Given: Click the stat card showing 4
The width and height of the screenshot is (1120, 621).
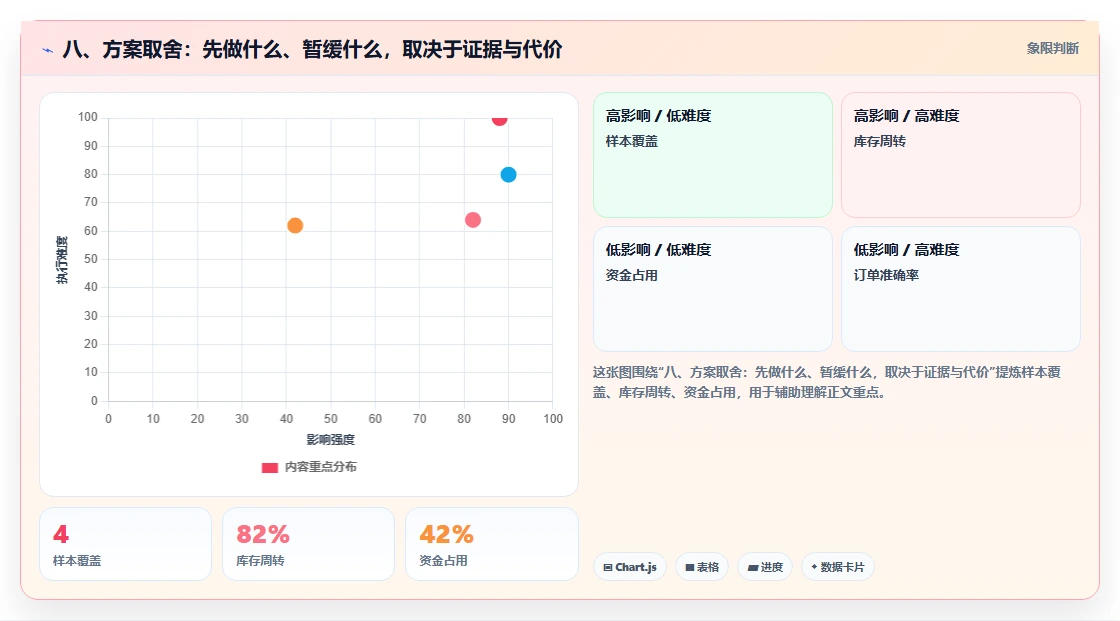Looking at the screenshot, I should [x=126, y=544].
